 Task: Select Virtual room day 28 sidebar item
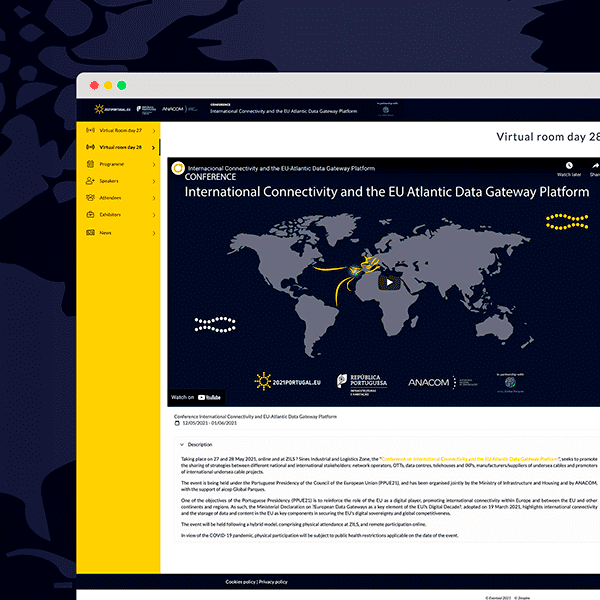pos(118,147)
